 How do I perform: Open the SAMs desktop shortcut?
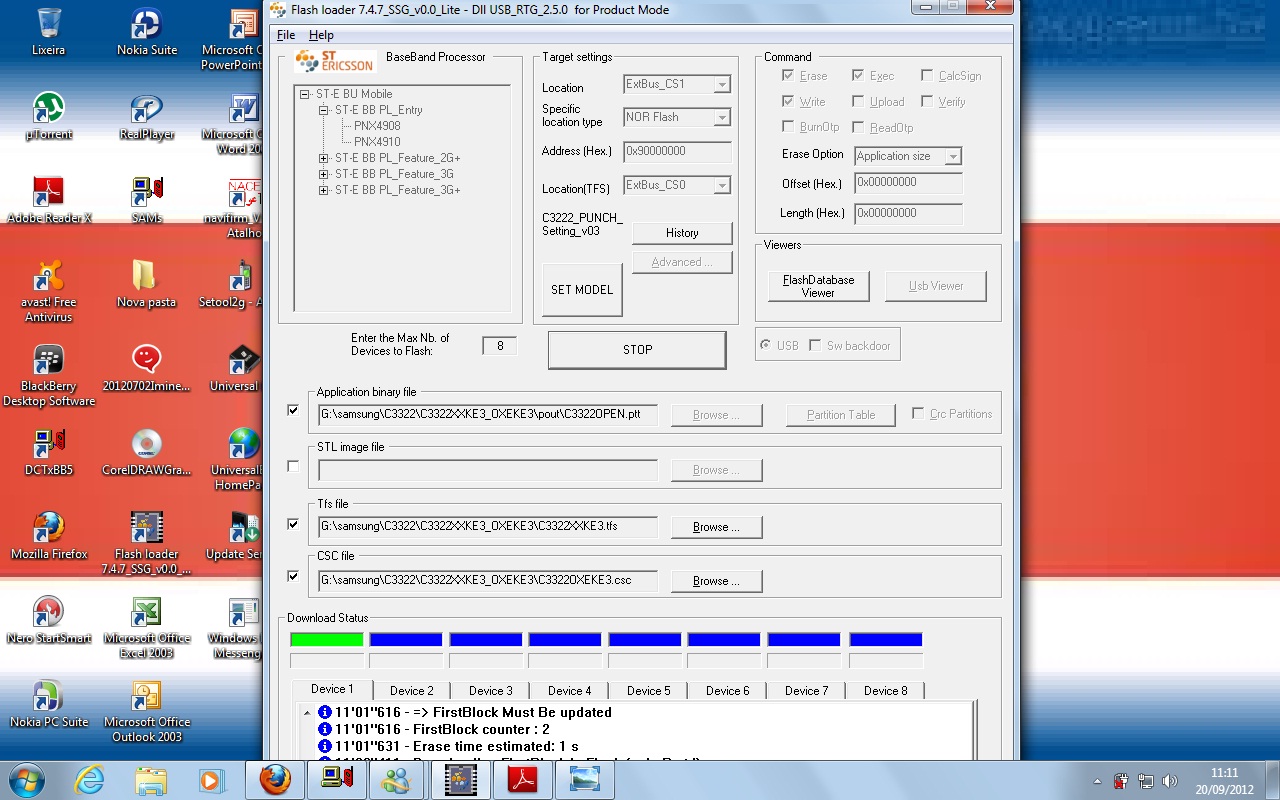click(x=147, y=200)
